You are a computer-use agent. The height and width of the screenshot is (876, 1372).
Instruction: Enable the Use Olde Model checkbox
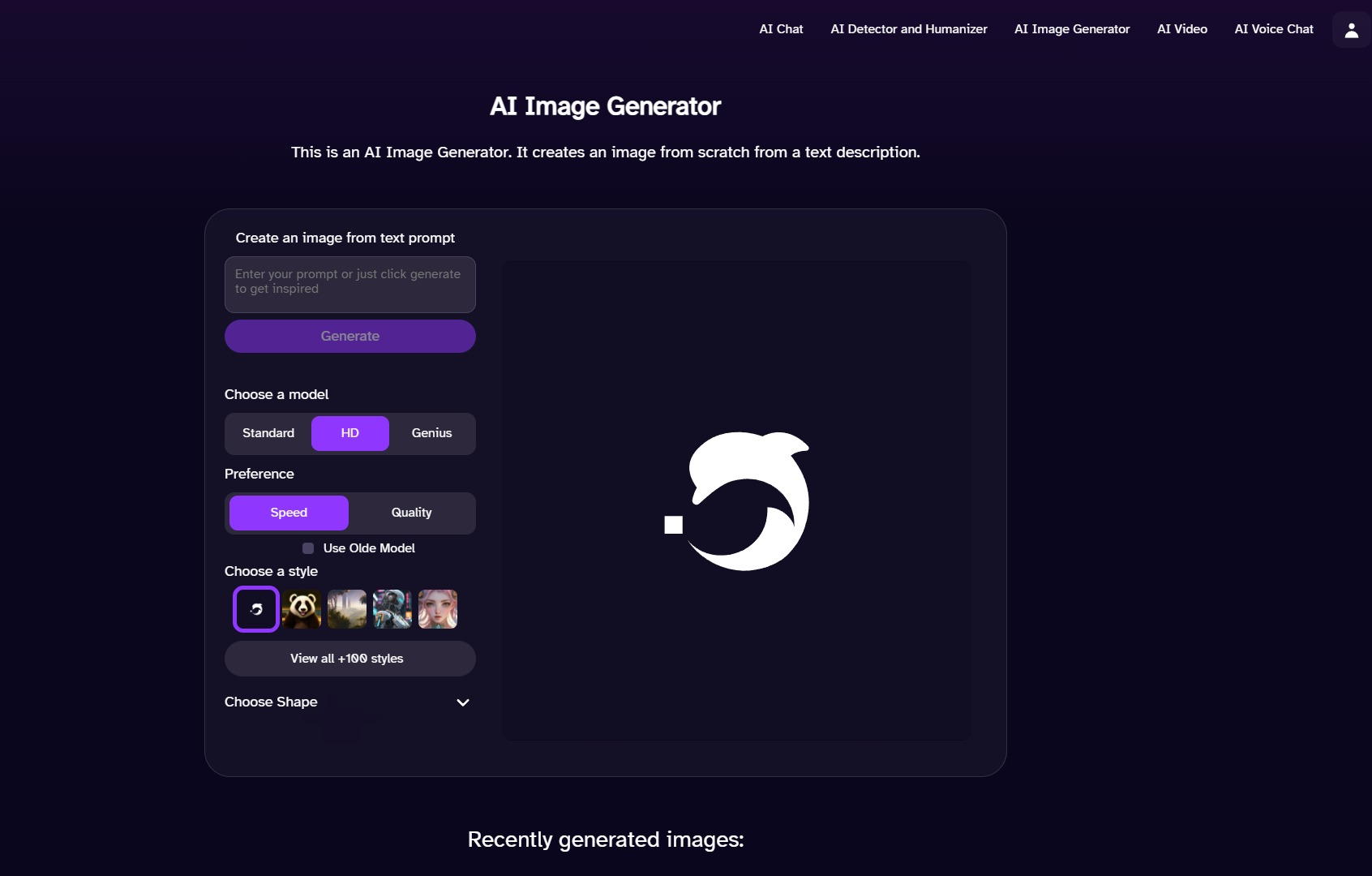point(307,548)
